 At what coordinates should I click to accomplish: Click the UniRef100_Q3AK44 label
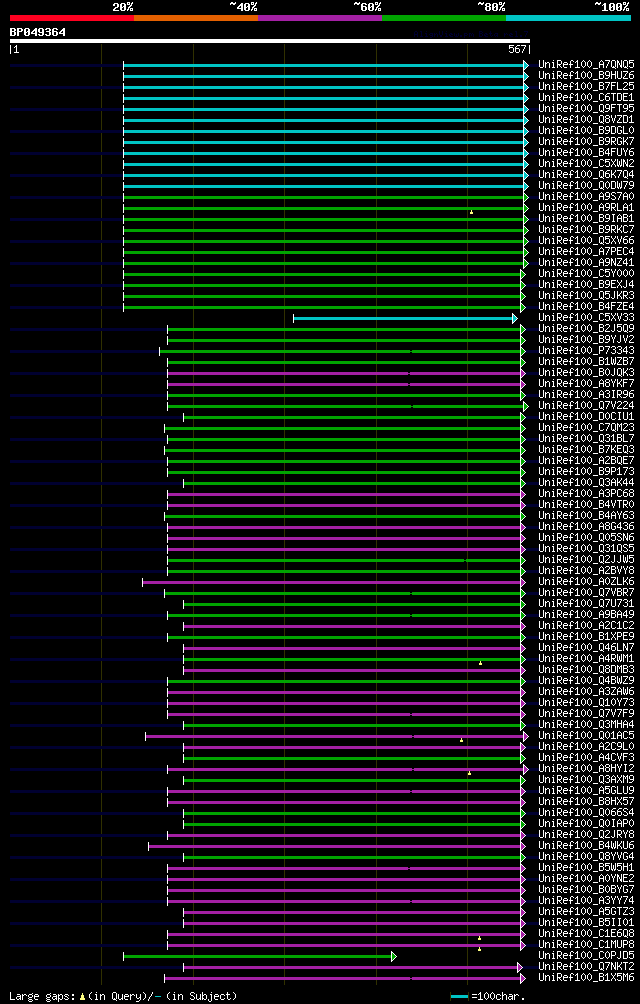(586, 483)
